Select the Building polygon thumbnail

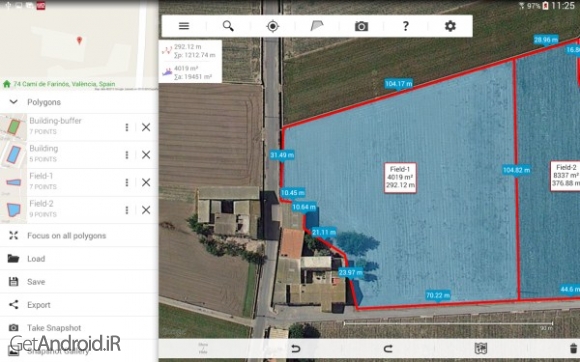point(13,155)
